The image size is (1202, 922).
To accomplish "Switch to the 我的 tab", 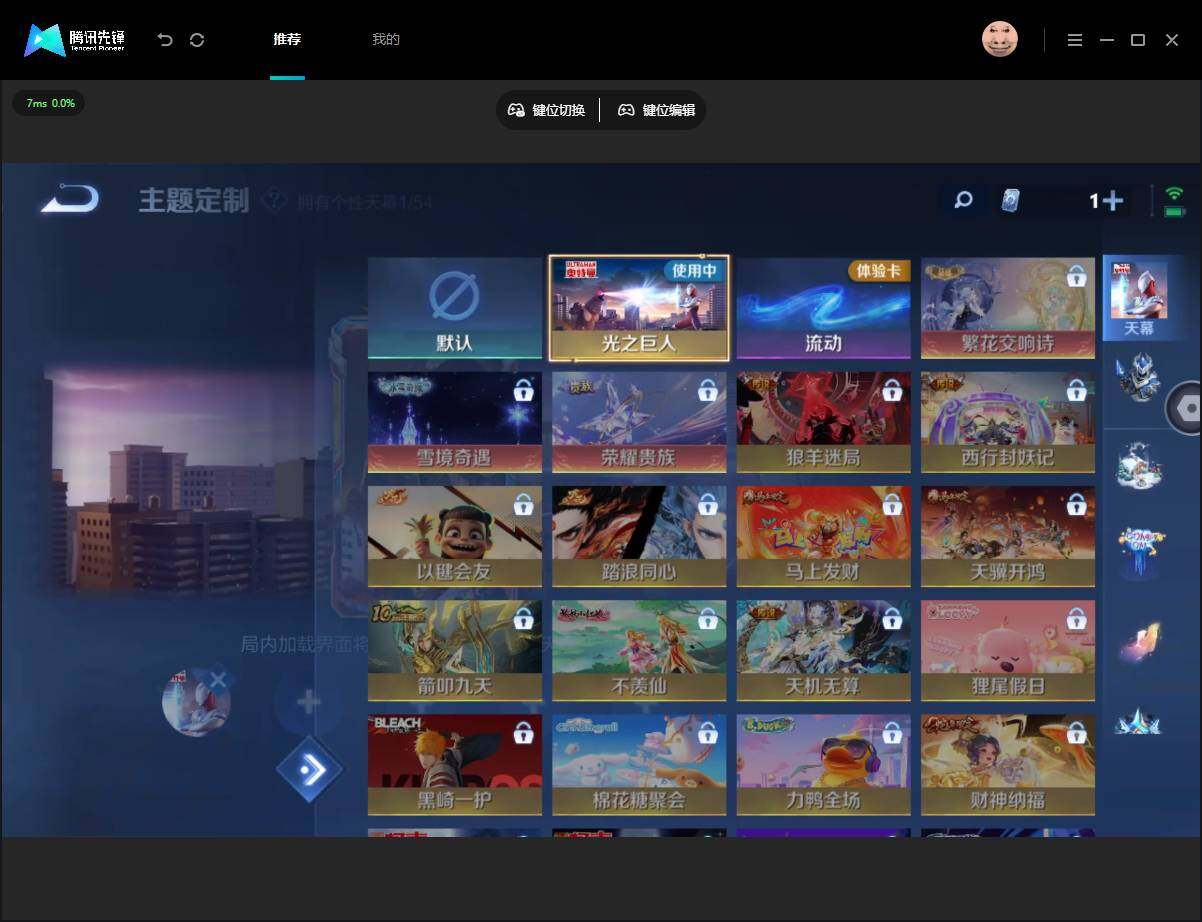I will 386,40.
